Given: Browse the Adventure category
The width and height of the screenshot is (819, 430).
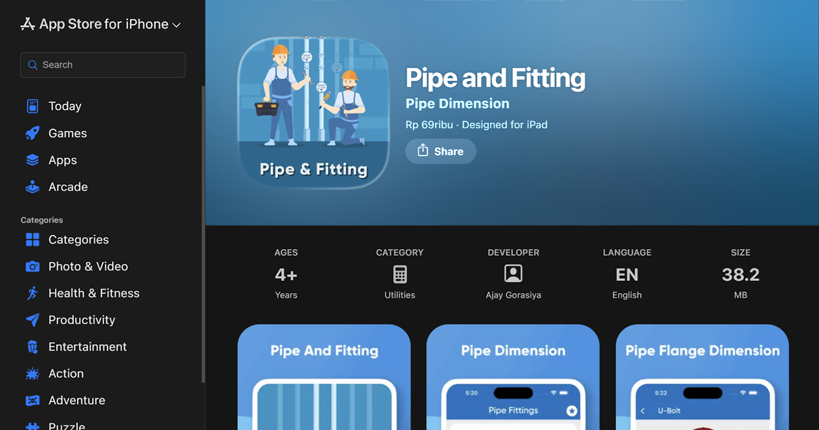Looking at the screenshot, I should pyautogui.click(x=77, y=400).
